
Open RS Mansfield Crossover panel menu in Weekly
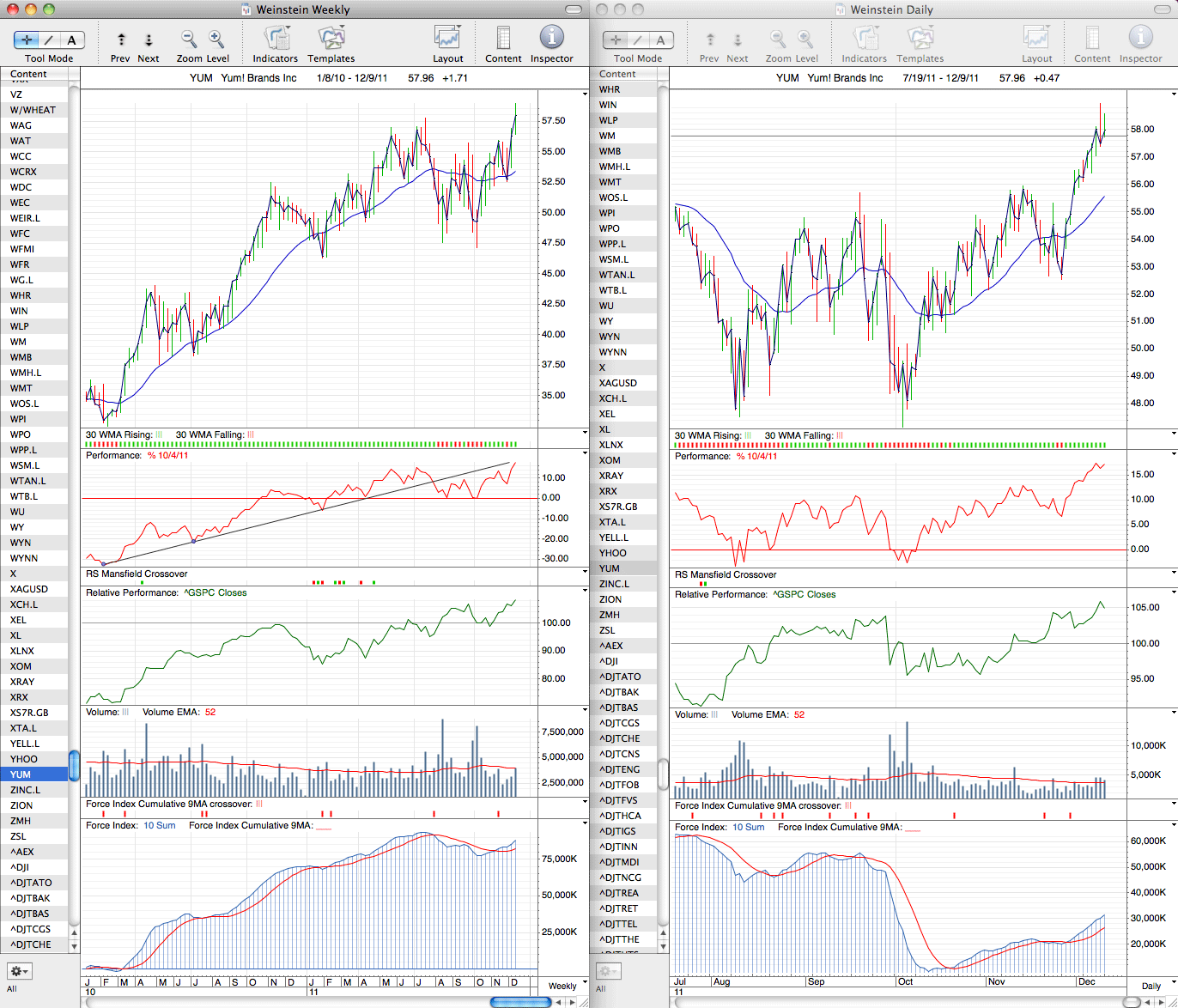[x=585, y=573]
